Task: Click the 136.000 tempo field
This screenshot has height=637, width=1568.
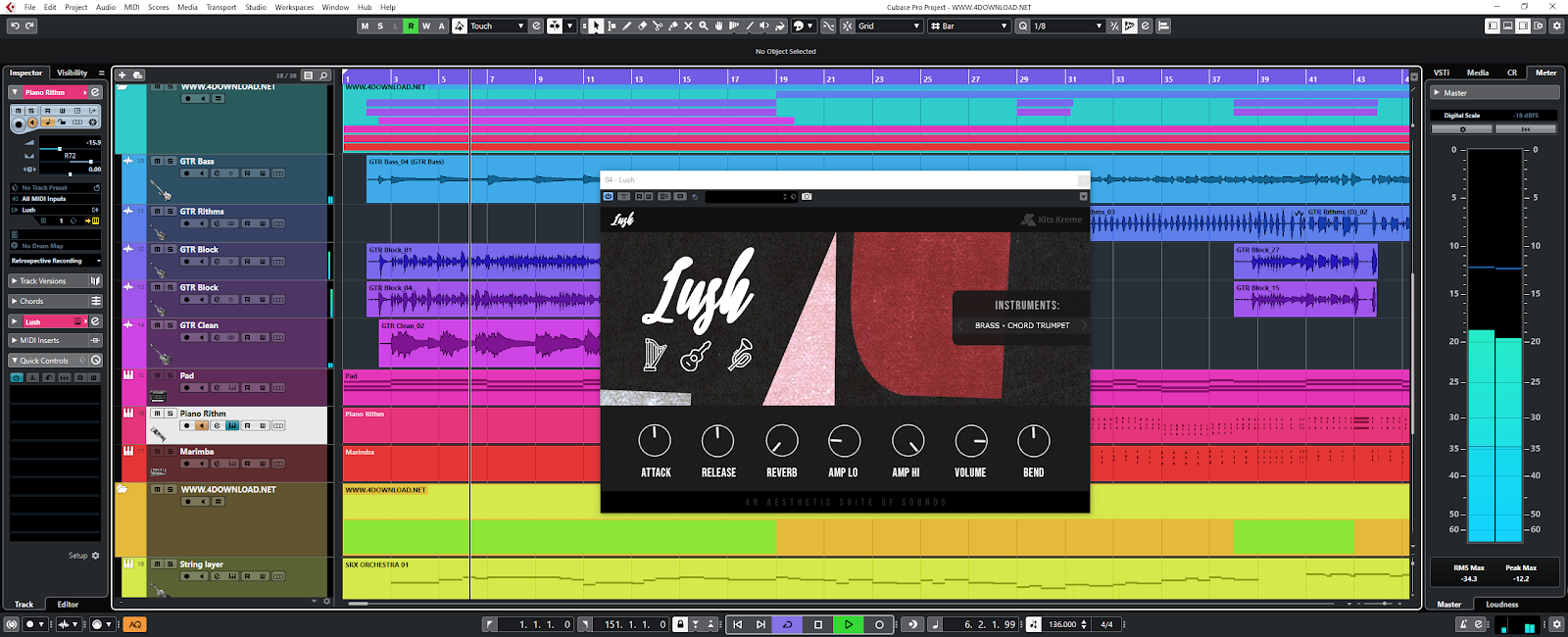Action: (x=1062, y=624)
